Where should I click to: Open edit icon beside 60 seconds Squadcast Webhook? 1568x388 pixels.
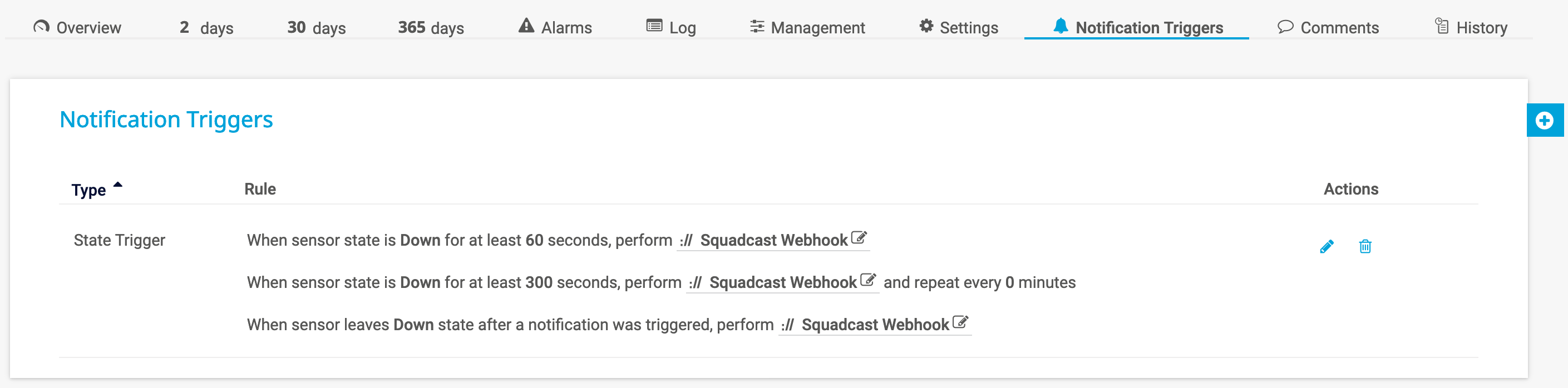859,238
